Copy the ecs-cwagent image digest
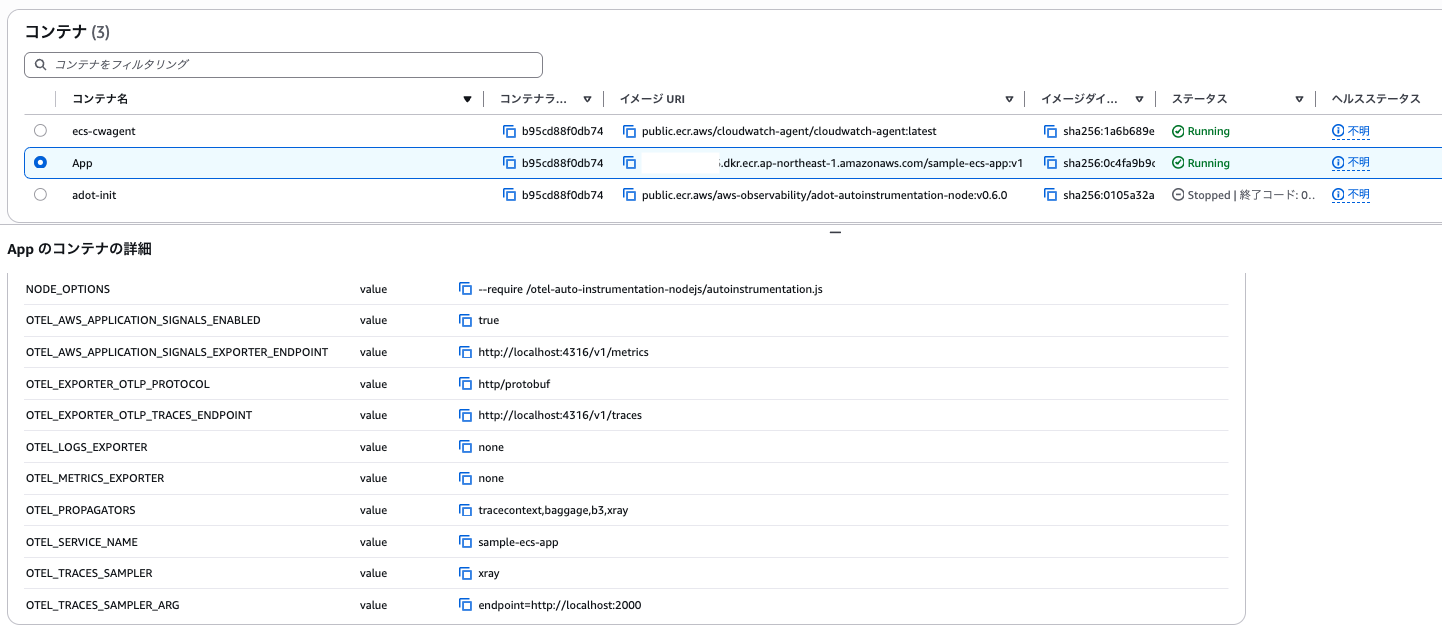 coord(1050,131)
